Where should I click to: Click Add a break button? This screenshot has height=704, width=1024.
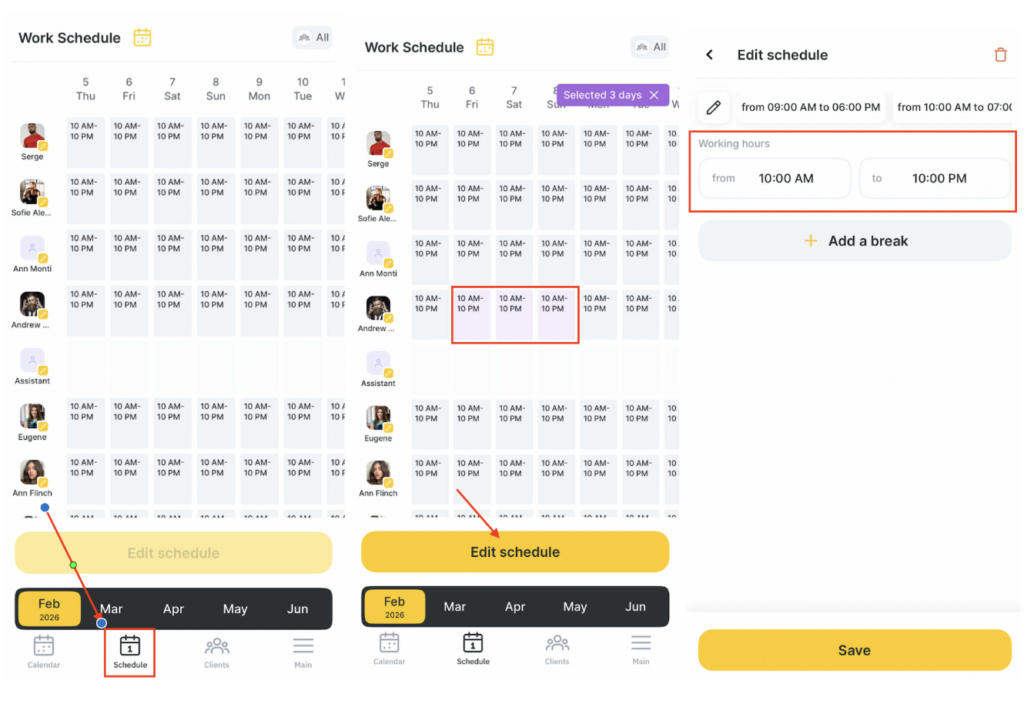pos(854,241)
